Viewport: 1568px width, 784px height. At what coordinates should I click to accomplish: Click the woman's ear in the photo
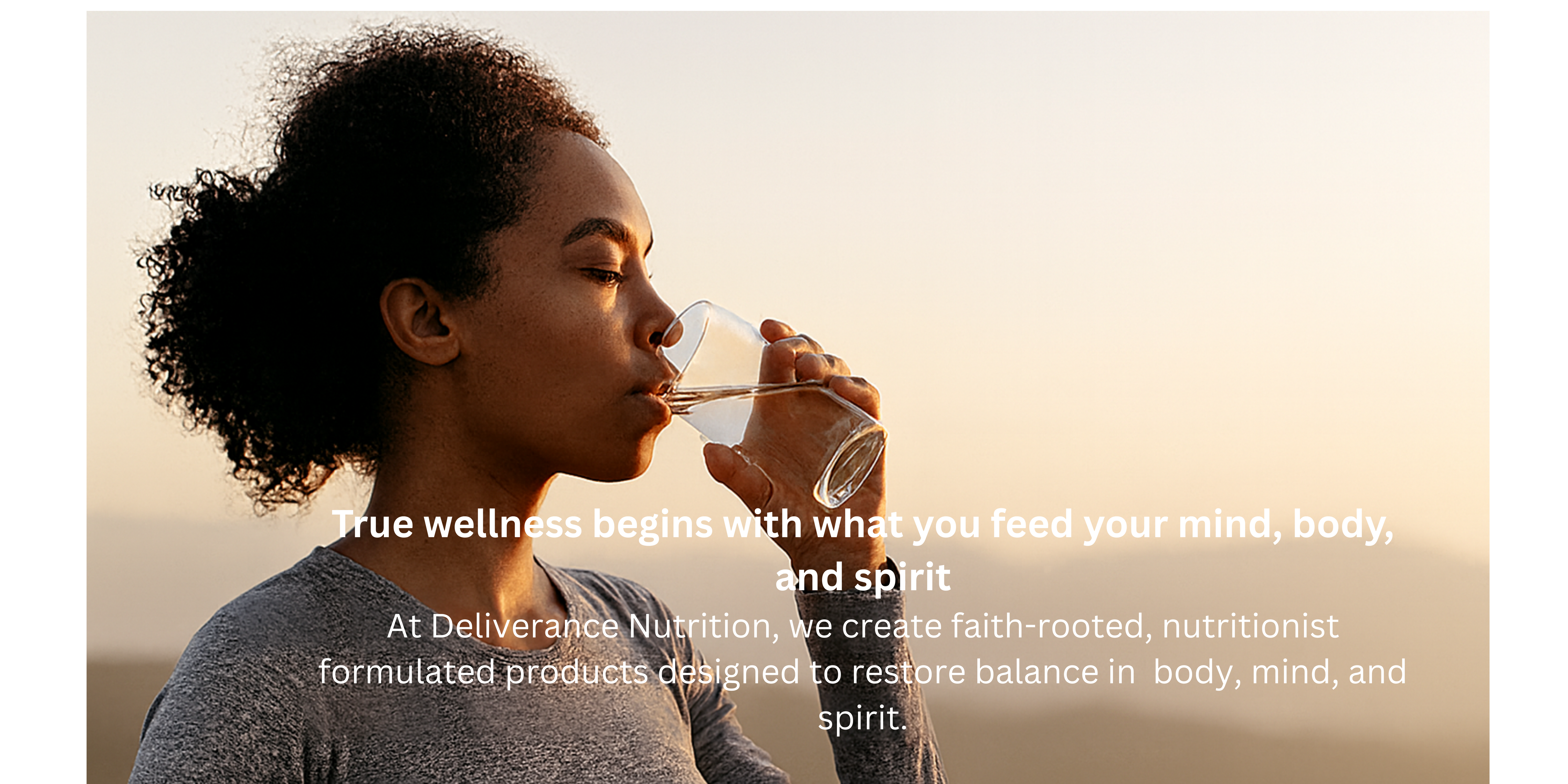pos(420,323)
